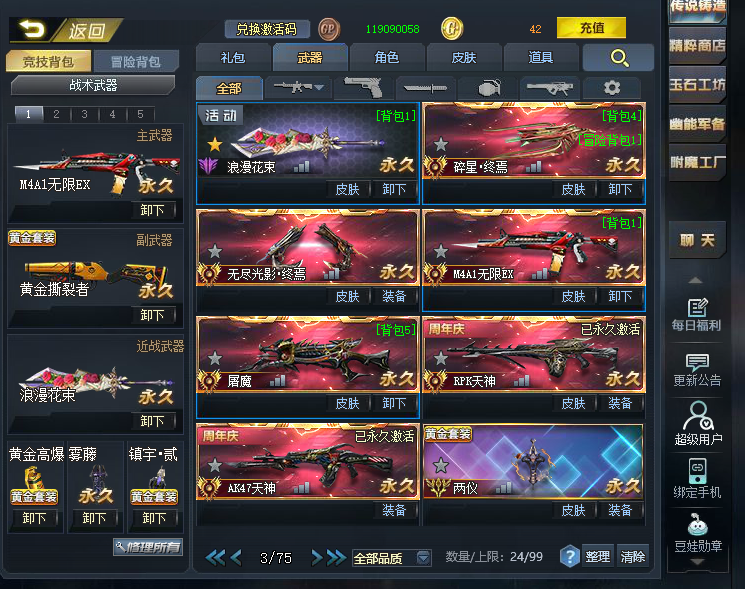
Task: Toggle favorite star on 屠魔 weapon
Action: 215,358
